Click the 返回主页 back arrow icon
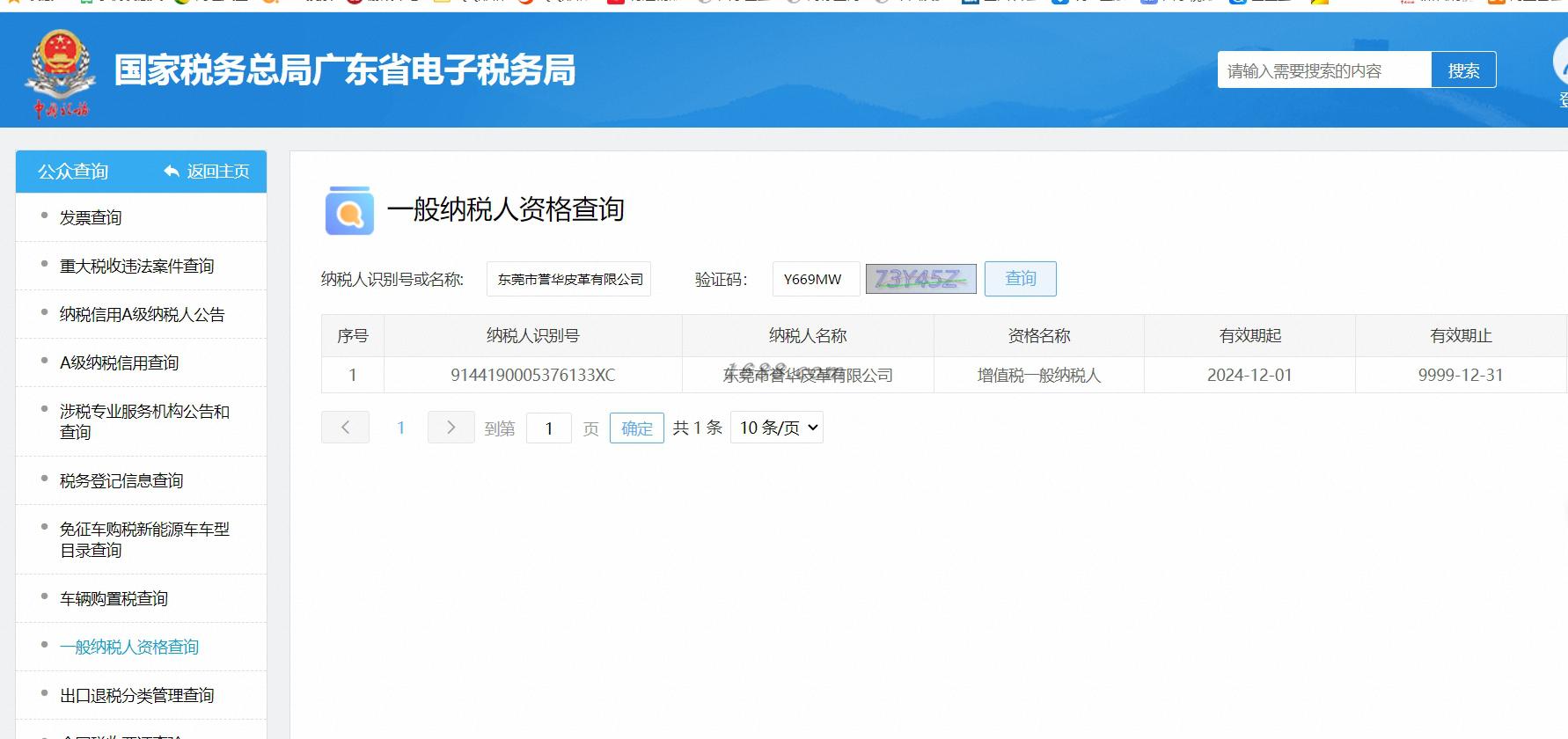Viewport: 1568px width, 739px height. (172, 172)
